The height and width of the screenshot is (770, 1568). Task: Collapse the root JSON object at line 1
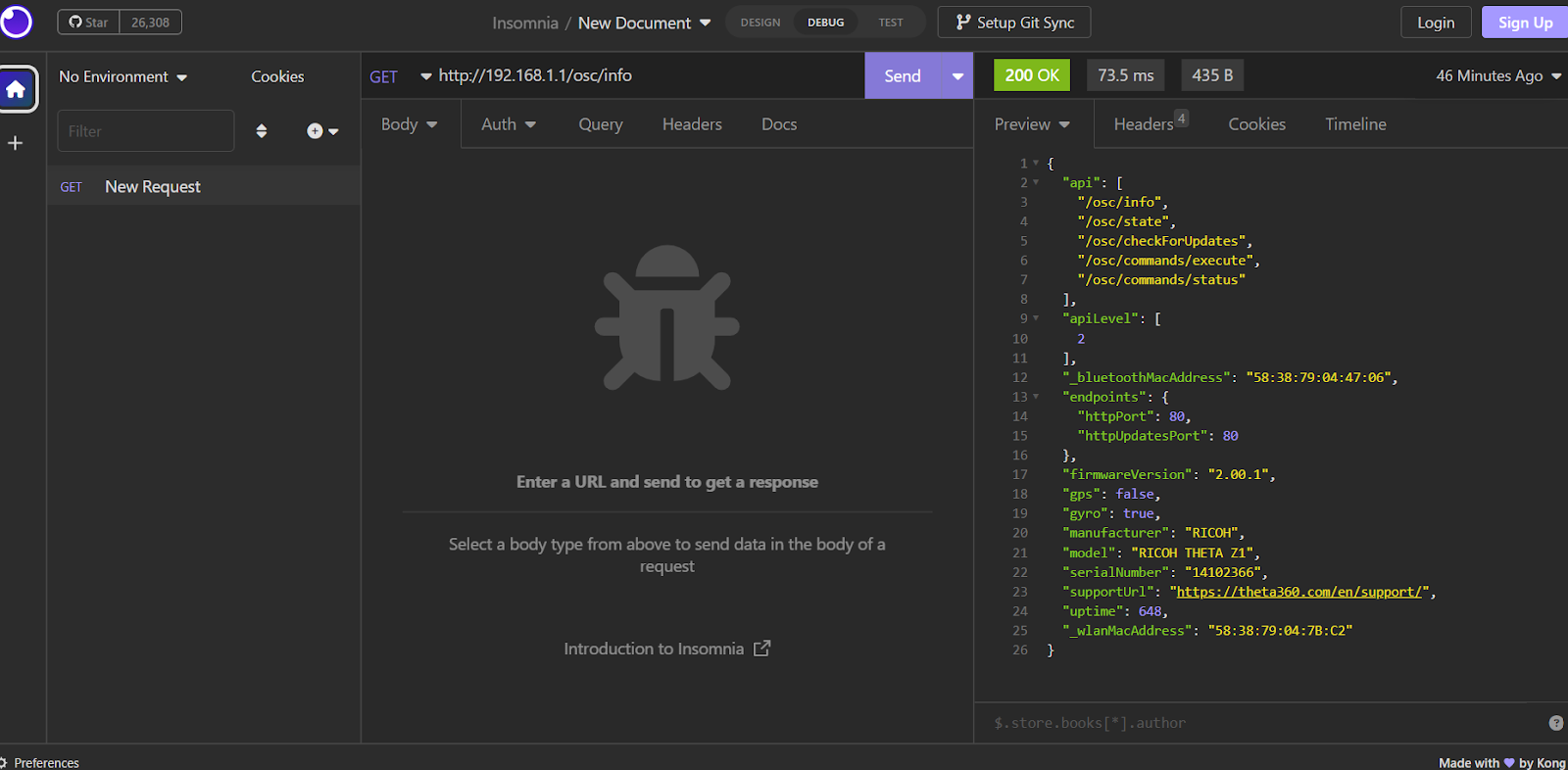(x=1036, y=163)
